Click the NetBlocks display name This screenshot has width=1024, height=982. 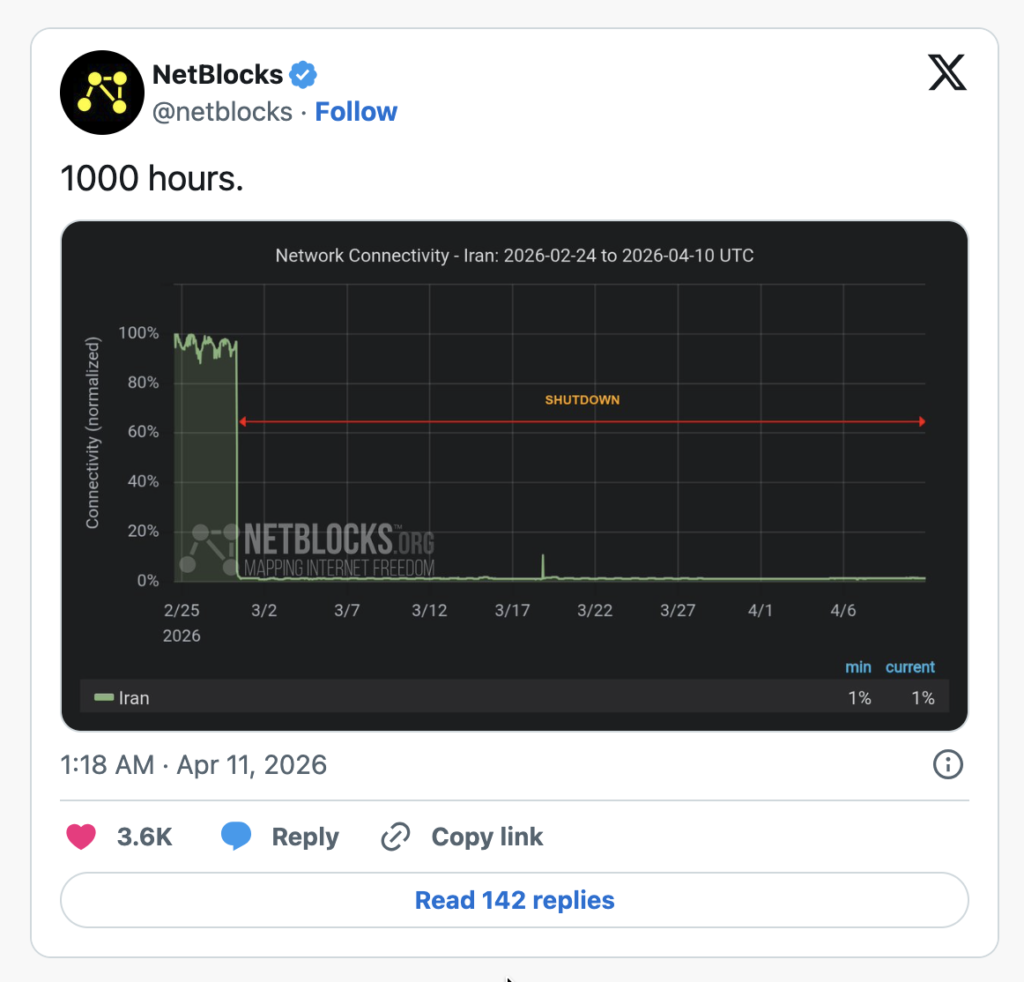pos(216,74)
